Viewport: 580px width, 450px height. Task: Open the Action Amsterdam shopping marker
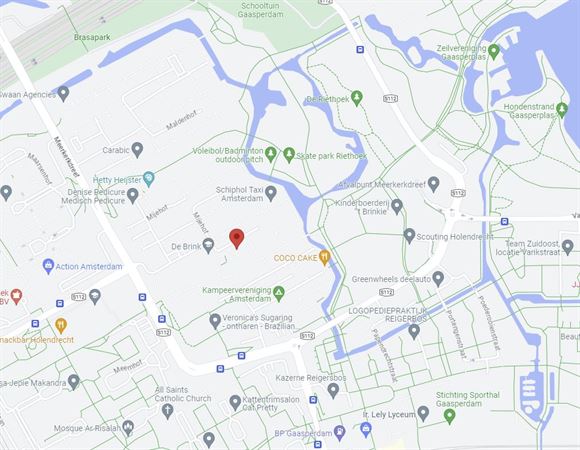pyautogui.click(x=48, y=266)
